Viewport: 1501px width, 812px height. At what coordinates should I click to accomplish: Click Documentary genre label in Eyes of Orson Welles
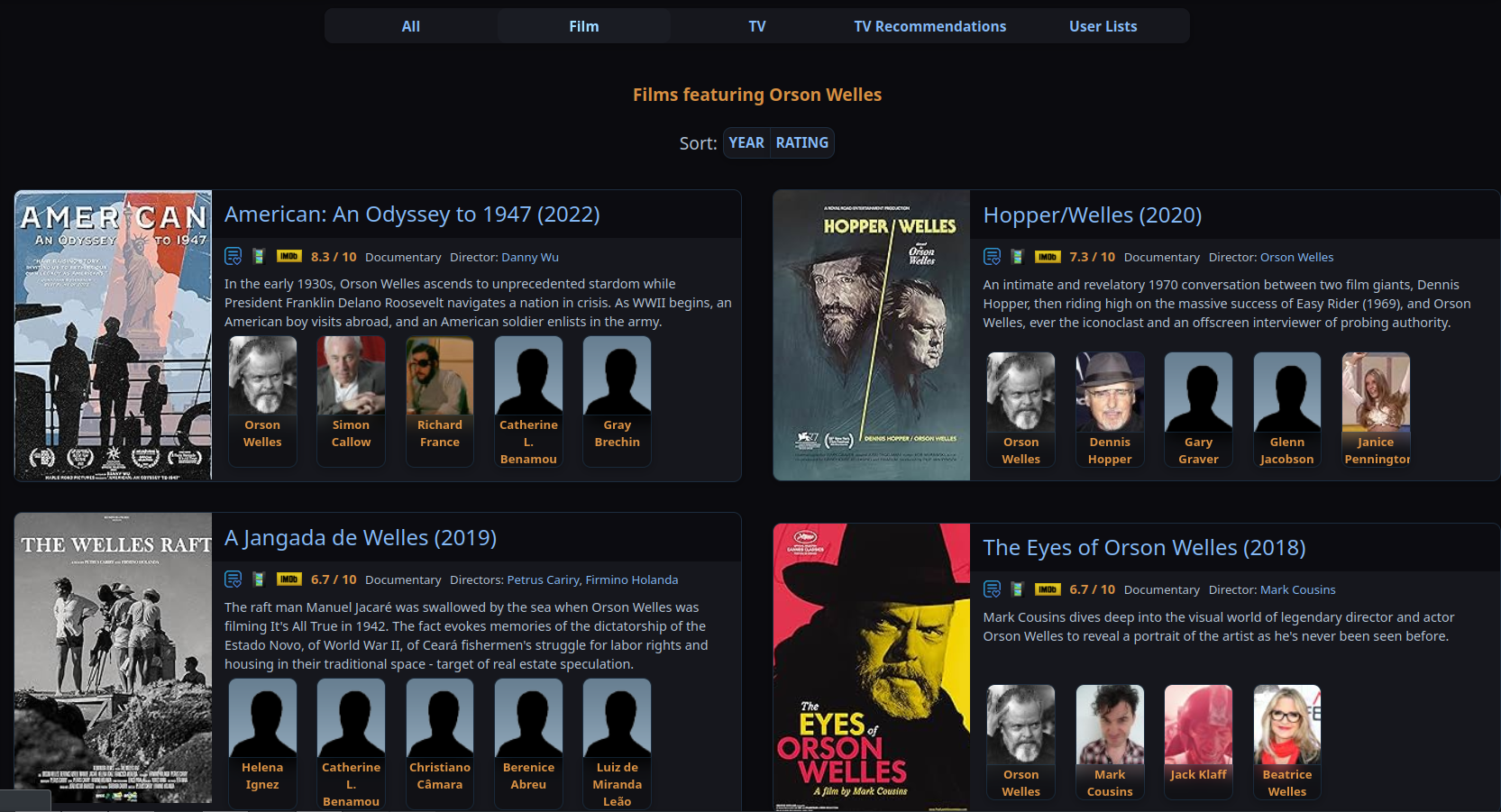tap(1162, 589)
